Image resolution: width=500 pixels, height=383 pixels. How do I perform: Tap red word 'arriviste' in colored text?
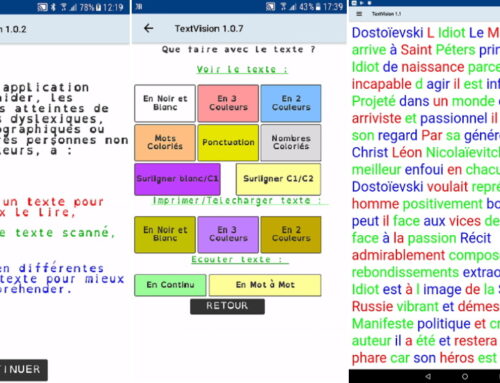pyautogui.click(x=376, y=118)
